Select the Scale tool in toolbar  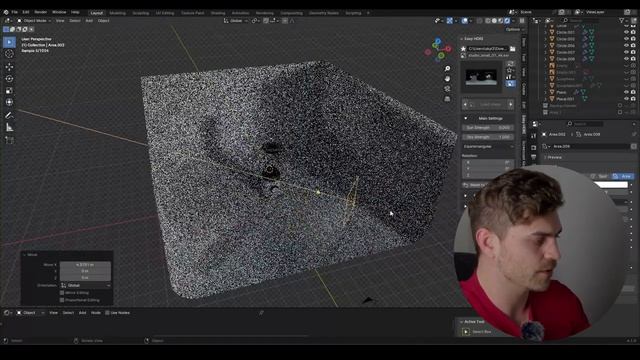tap(9, 91)
